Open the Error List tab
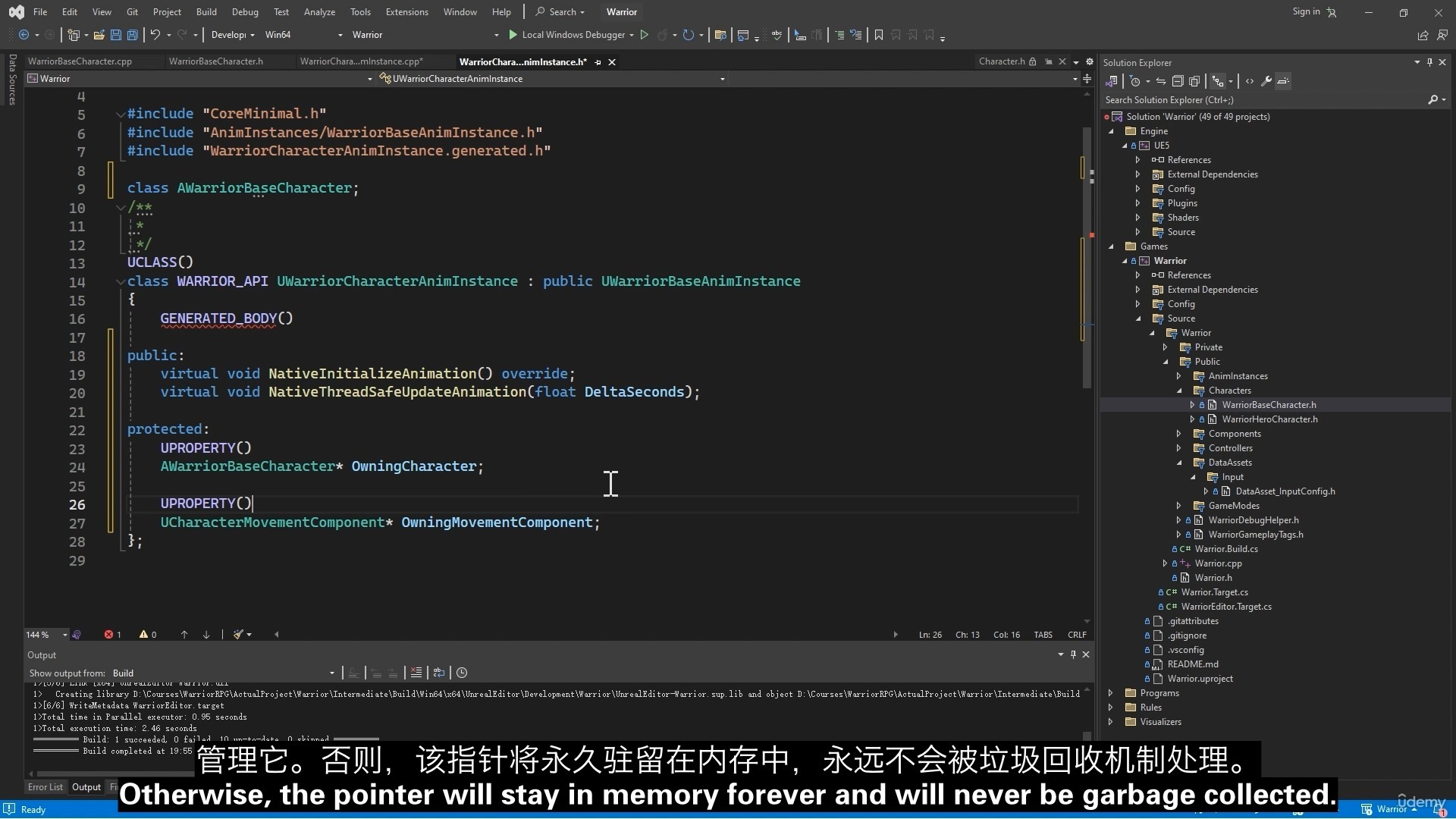This screenshot has width=1456, height=819. pyautogui.click(x=45, y=787)
